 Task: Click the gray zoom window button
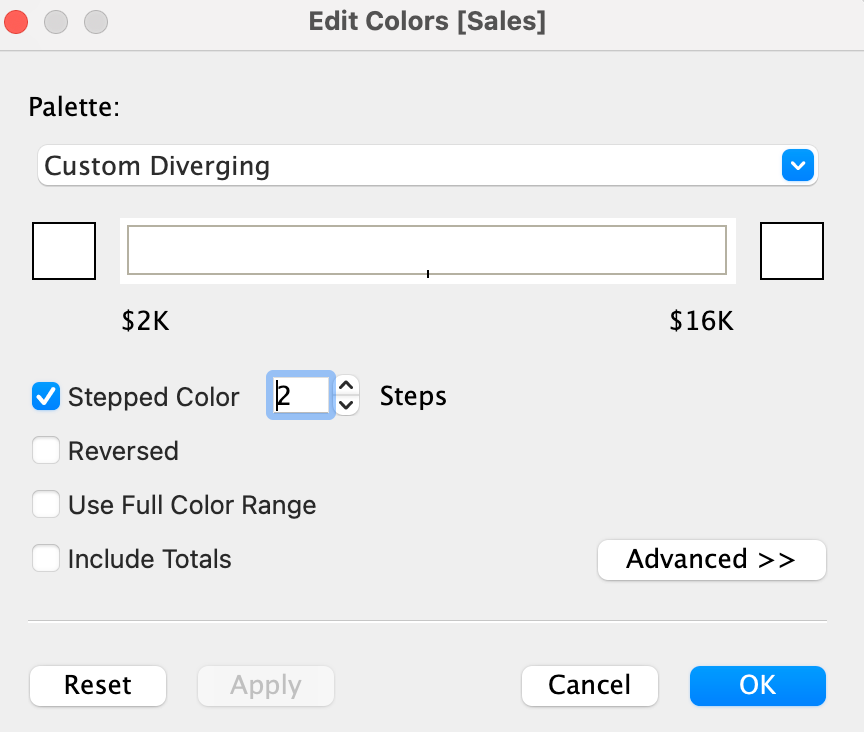pos(96,22)
